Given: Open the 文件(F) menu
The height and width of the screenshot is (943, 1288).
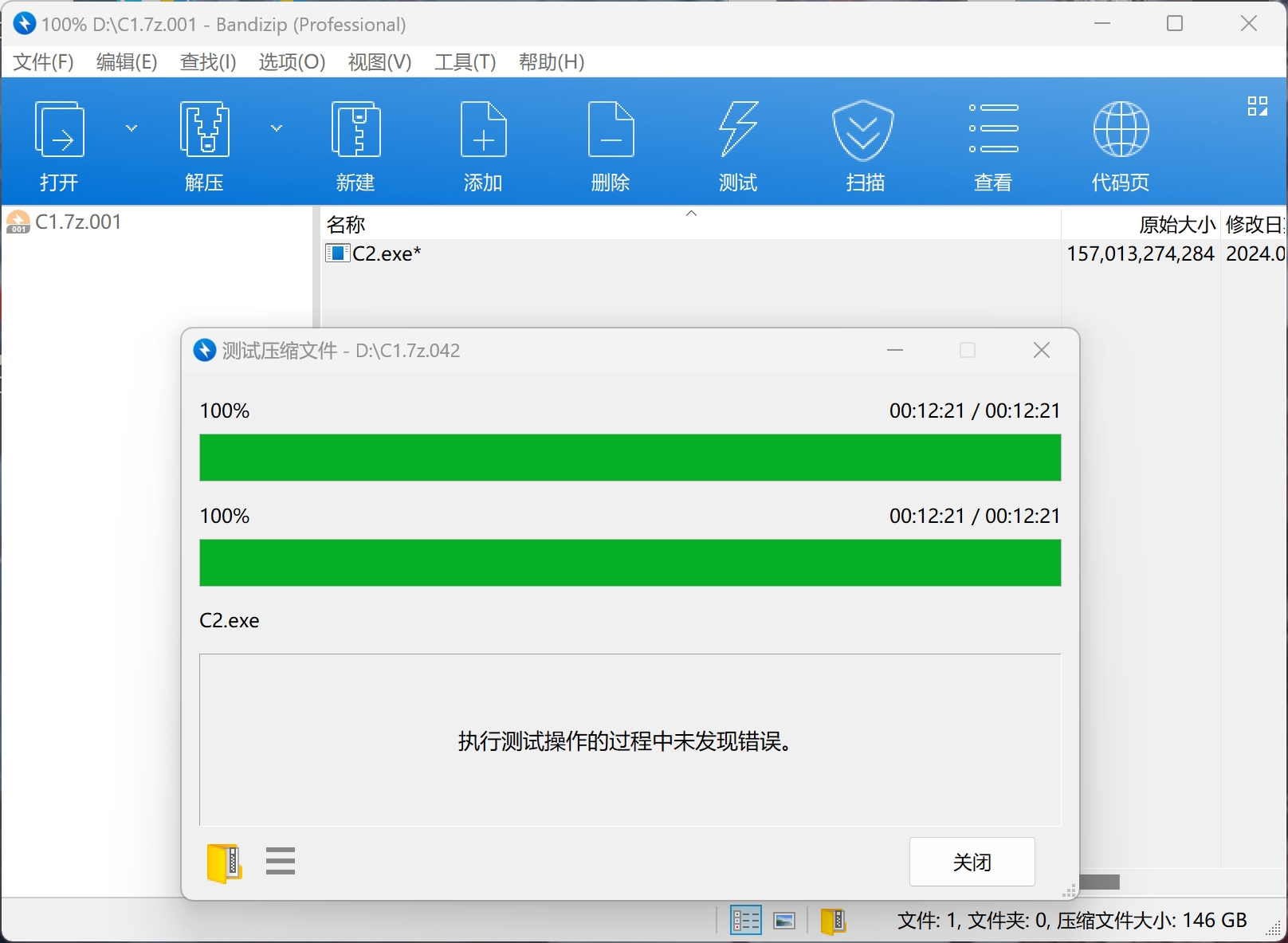Looking at the screenshot, I should coord(42,62).
